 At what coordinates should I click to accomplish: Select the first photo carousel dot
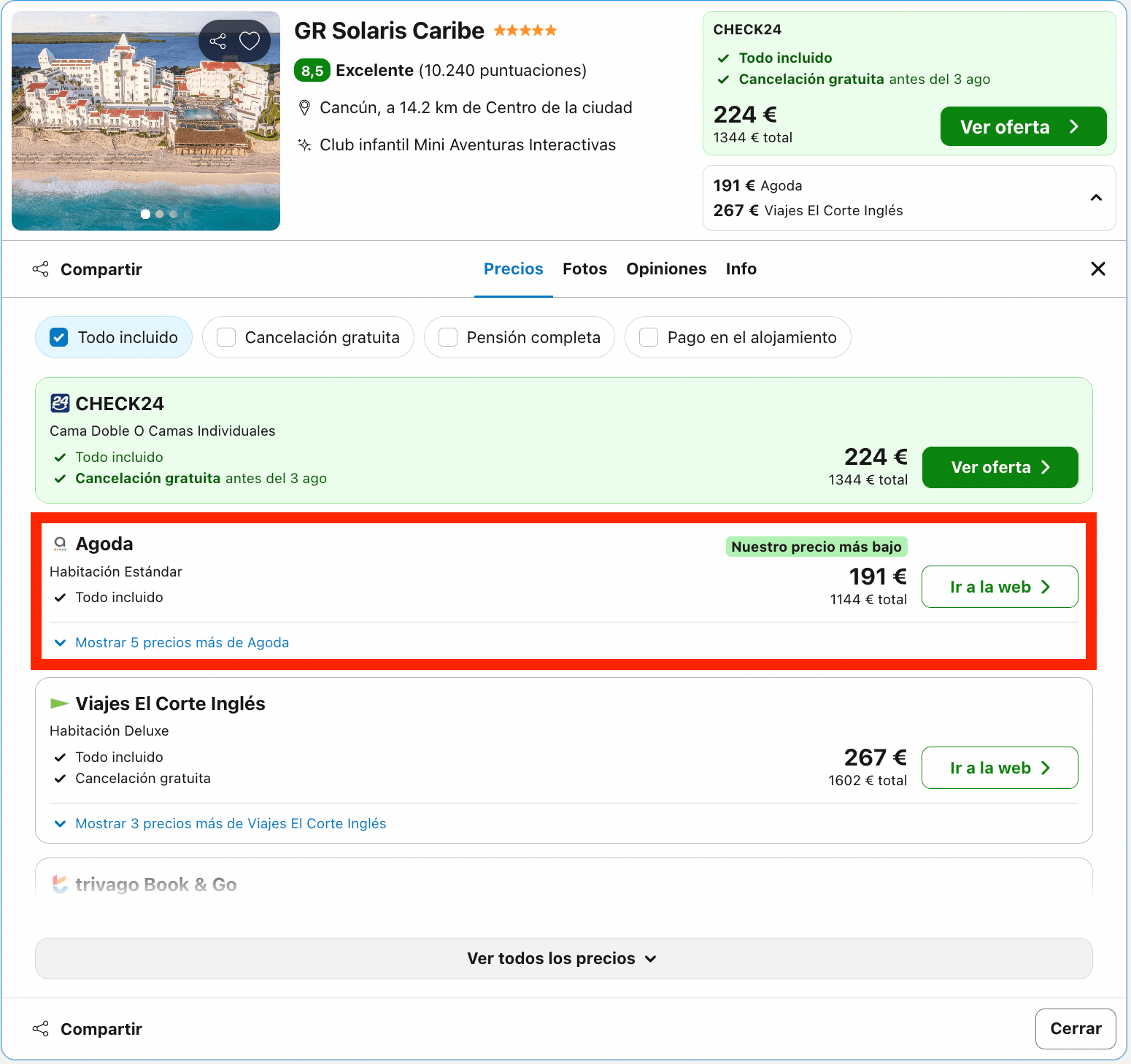coord(145,214)
